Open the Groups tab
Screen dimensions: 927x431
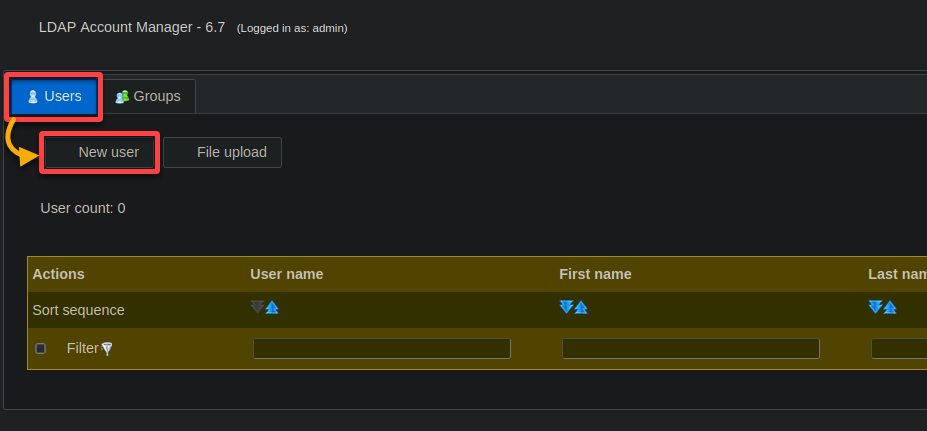148,96
